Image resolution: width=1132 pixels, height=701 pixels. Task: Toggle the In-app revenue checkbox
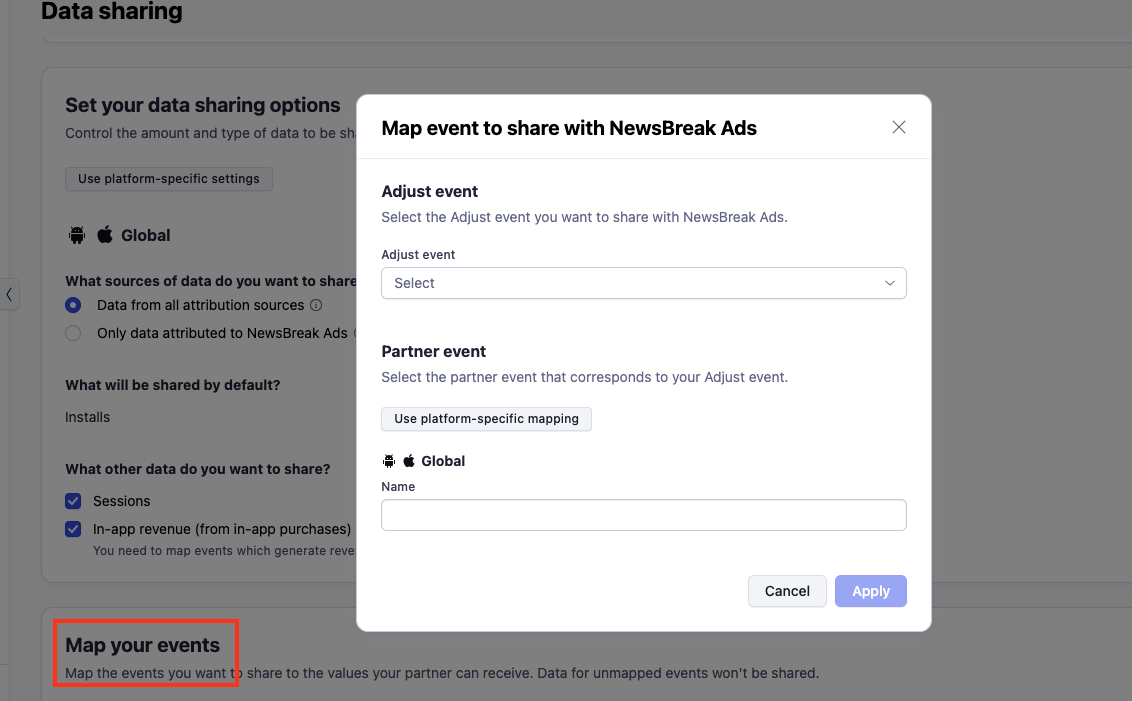coord(73,529)
